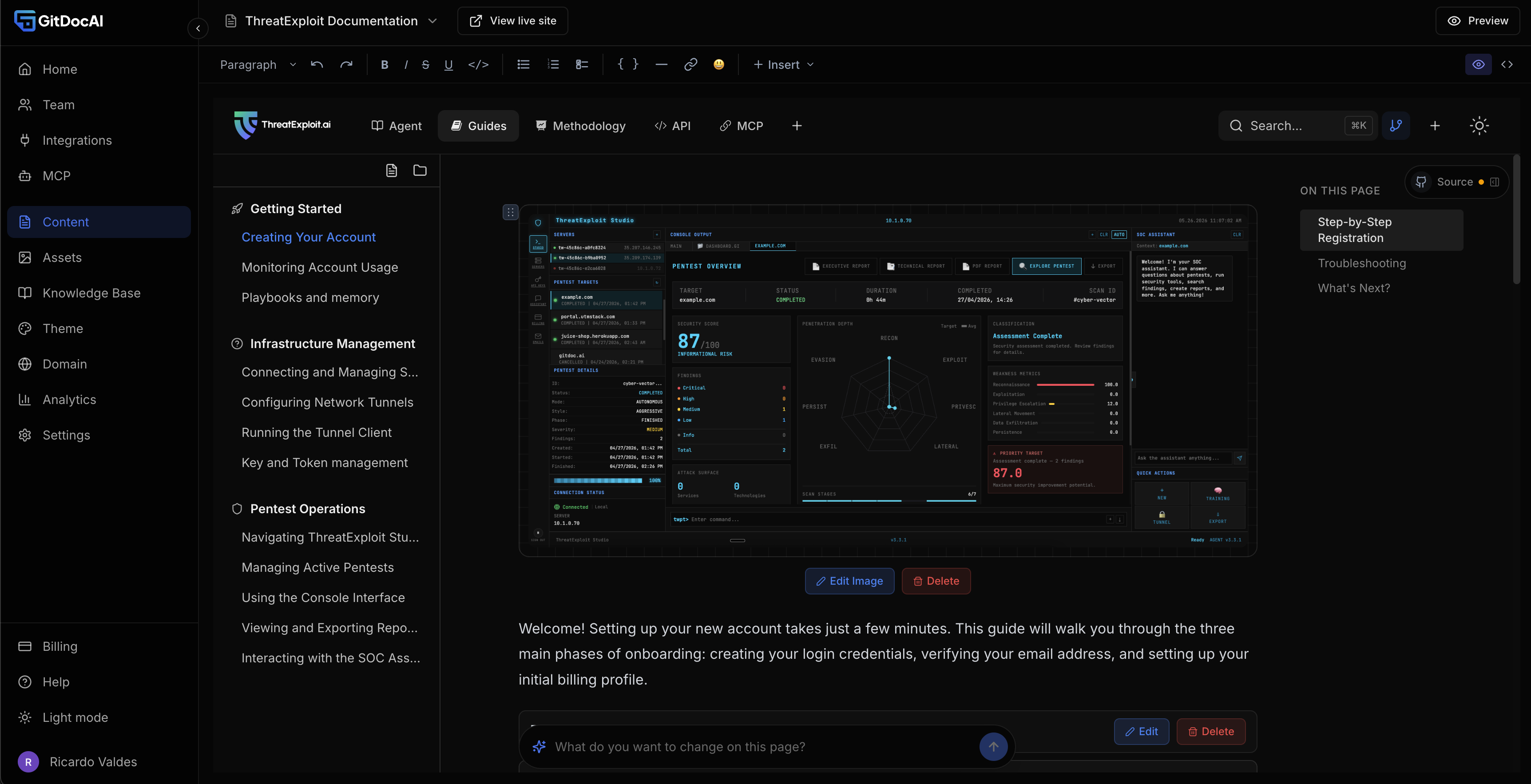
Task: Click the undo arrow in the editor toolbar
Action: coord(317,64)
